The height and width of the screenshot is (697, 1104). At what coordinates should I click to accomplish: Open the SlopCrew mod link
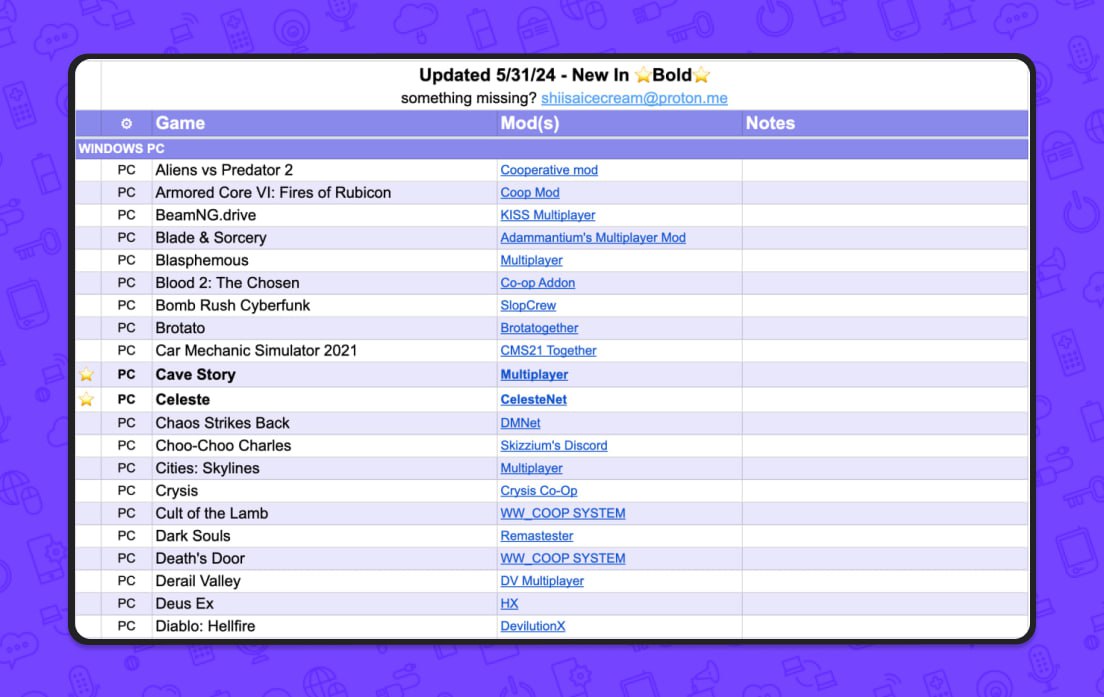point(528,305)
